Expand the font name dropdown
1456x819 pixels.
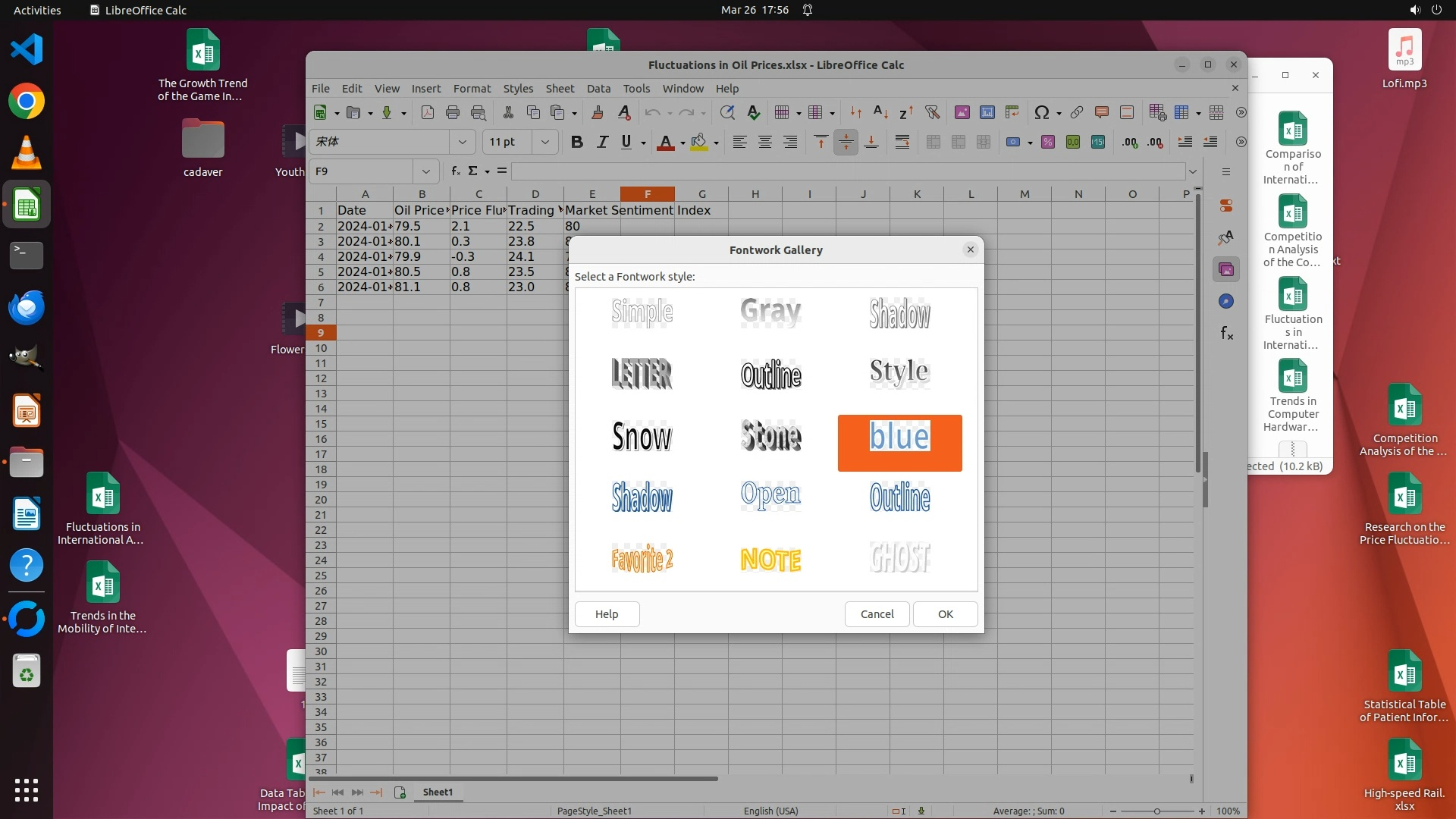point(462,142)
